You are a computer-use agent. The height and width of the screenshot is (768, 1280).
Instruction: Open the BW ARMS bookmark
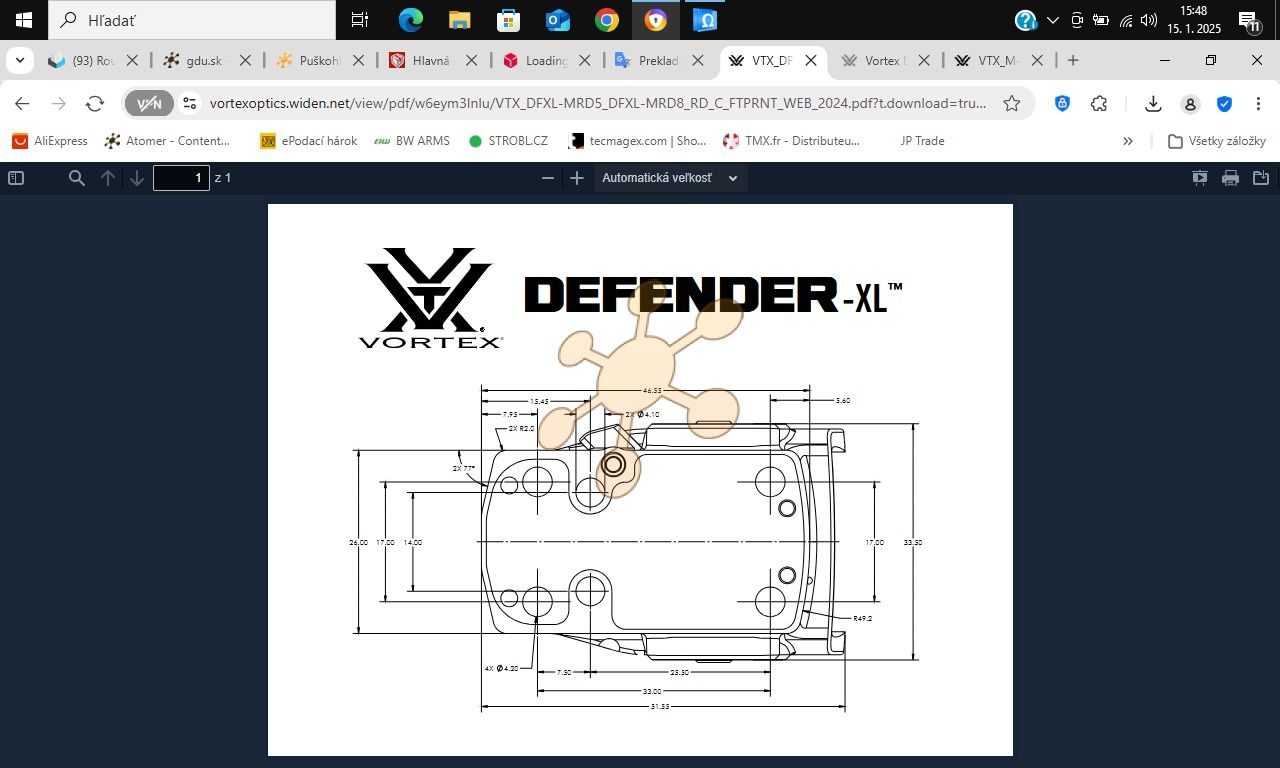pos(412,141)
